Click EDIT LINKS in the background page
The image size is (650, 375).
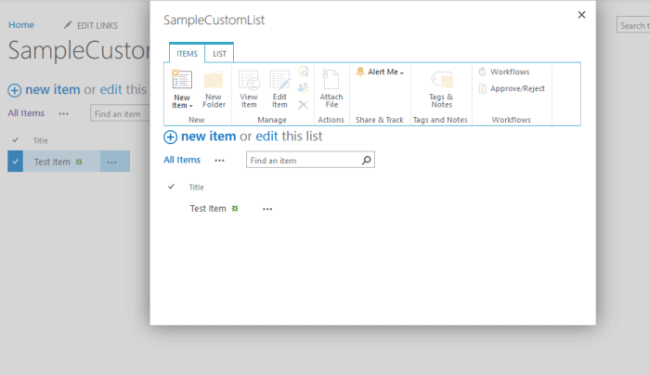pyautogui.click(x=91, y=26)
